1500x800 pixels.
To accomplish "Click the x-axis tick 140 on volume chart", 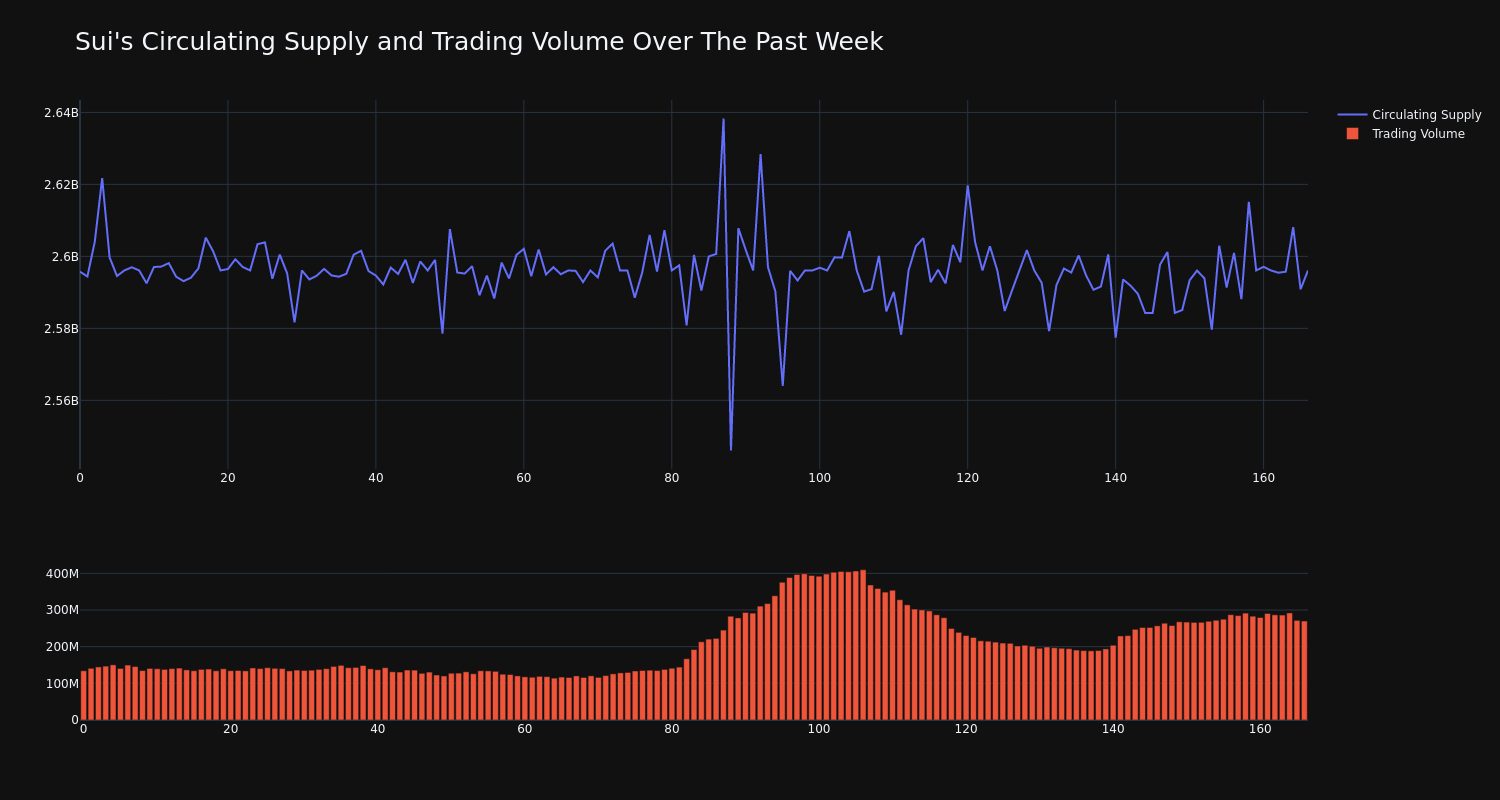I will tap(1113, 729).
